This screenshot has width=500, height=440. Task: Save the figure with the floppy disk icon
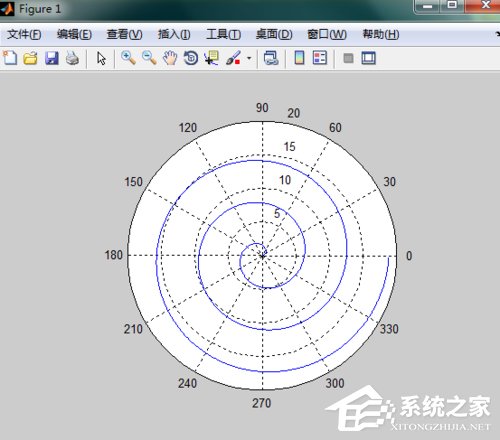coord(52,58)
